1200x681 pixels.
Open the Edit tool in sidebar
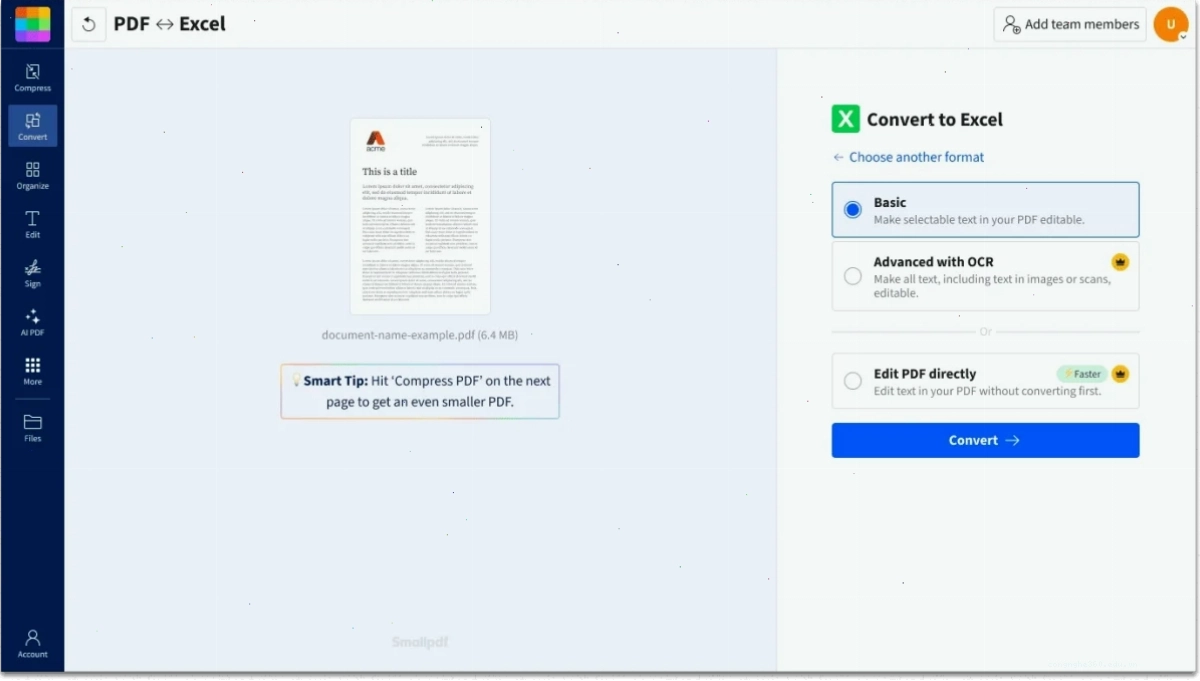33,224
